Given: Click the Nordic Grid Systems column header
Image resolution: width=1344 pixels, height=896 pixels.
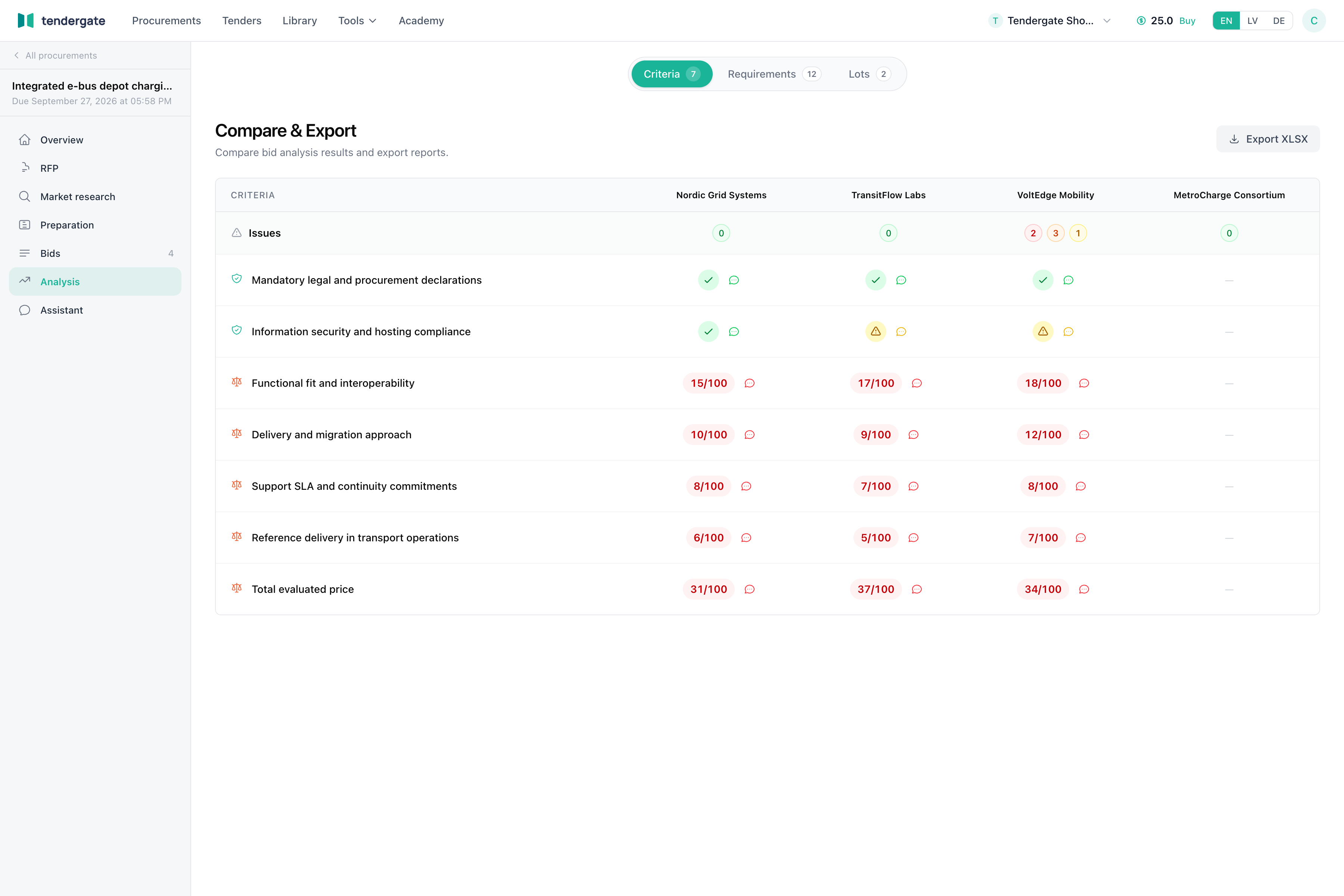Looking at the screenshot, I should point(721,195).
